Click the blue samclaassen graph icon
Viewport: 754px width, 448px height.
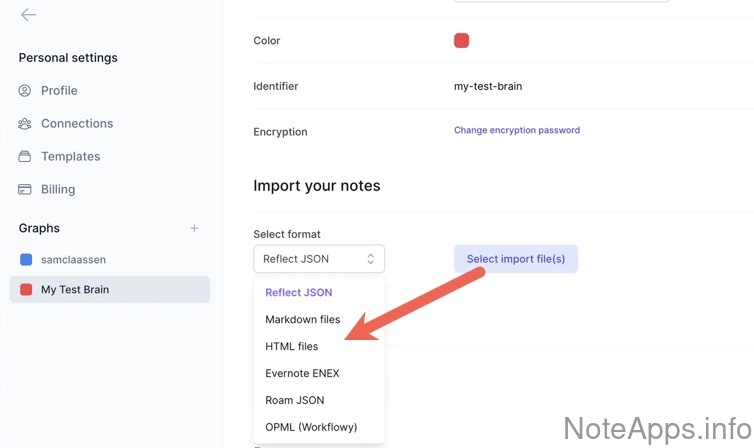pyautogui.click(x=26, y=260)
